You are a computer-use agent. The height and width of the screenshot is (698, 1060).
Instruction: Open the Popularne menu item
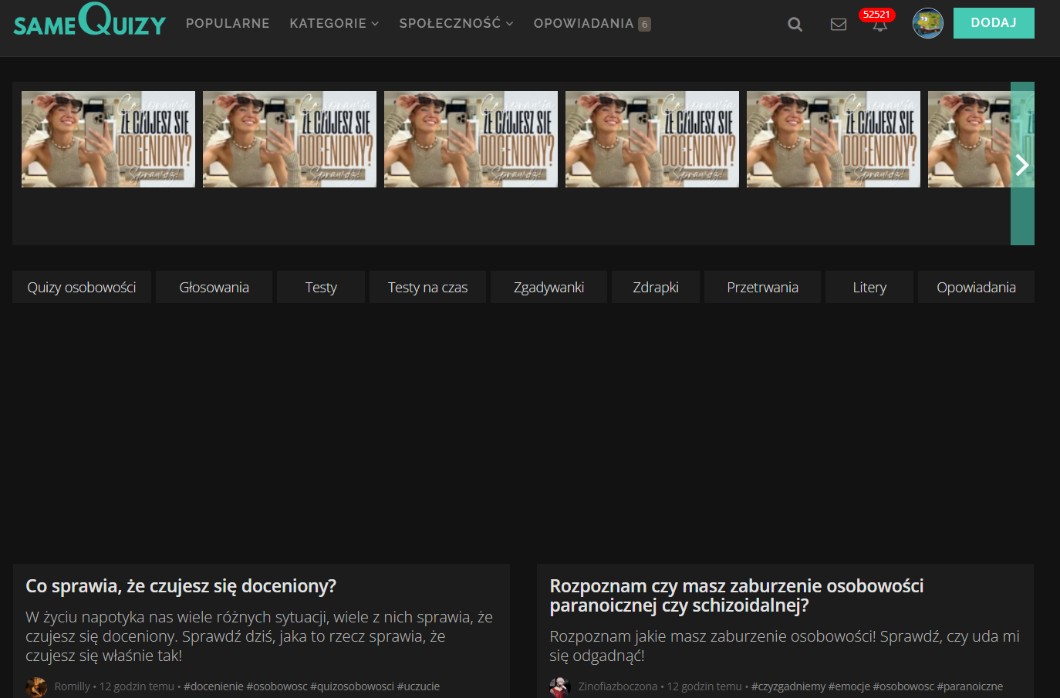[x=227, y=23]
